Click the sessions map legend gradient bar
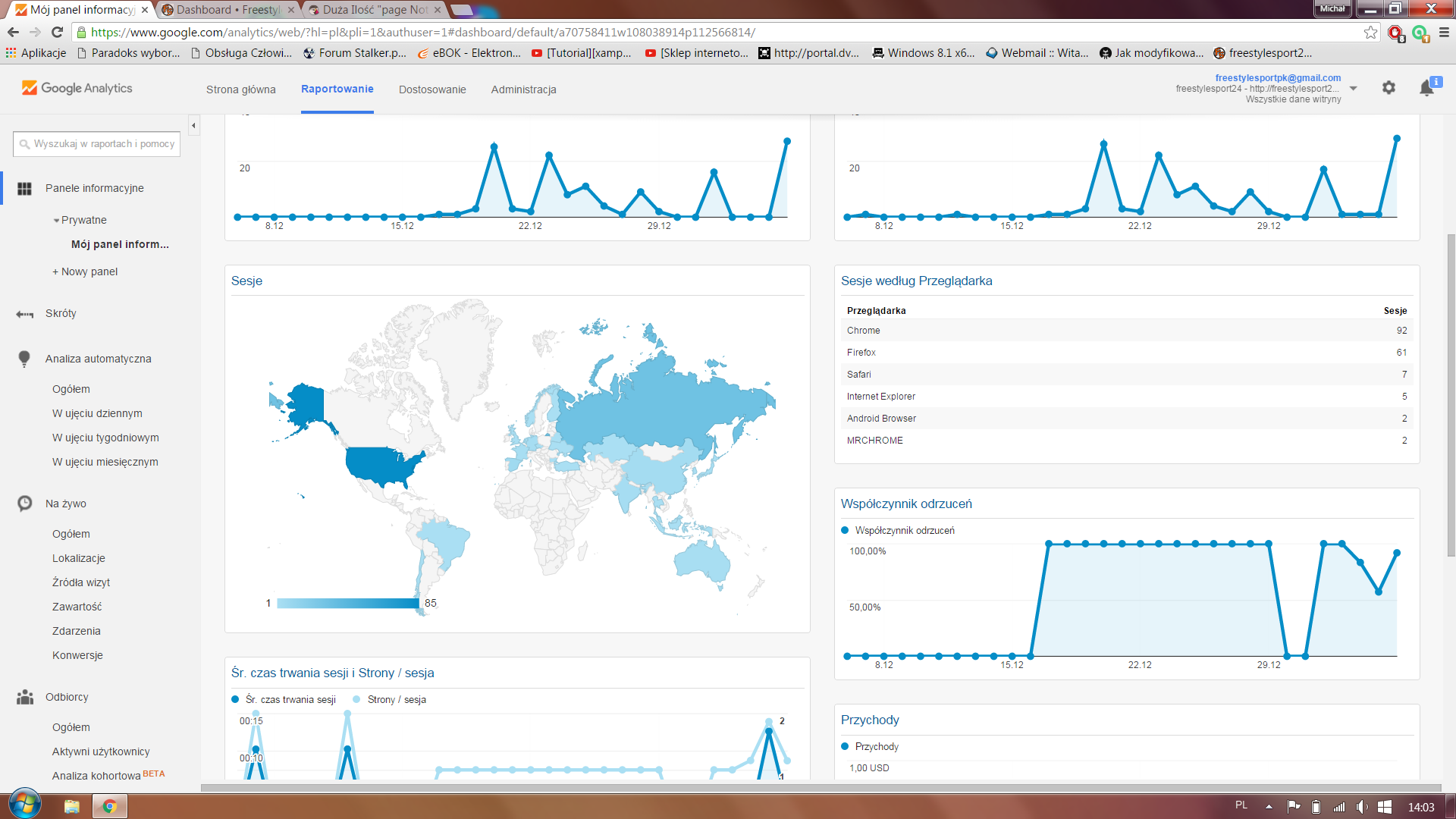 (347, 604)
